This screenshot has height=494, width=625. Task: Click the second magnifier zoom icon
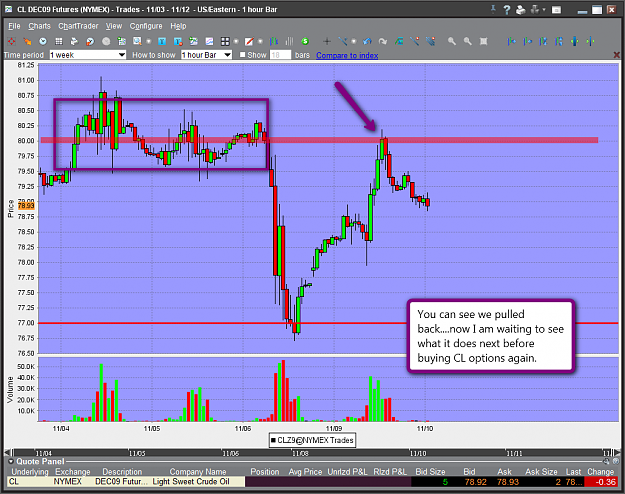point(468,41)
